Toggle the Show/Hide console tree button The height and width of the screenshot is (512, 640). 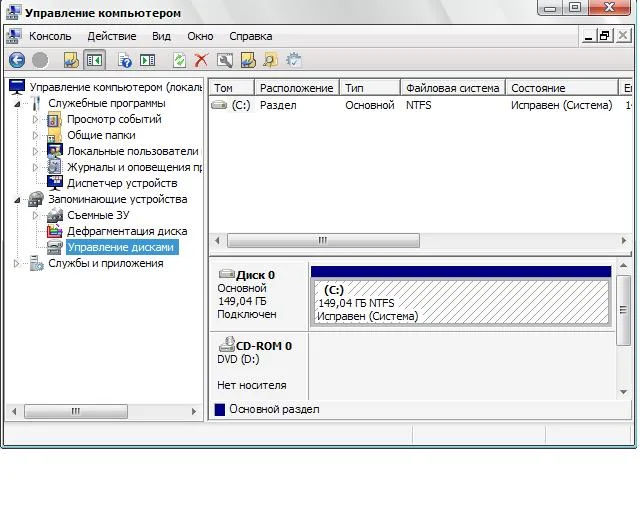tap(94, 60)
